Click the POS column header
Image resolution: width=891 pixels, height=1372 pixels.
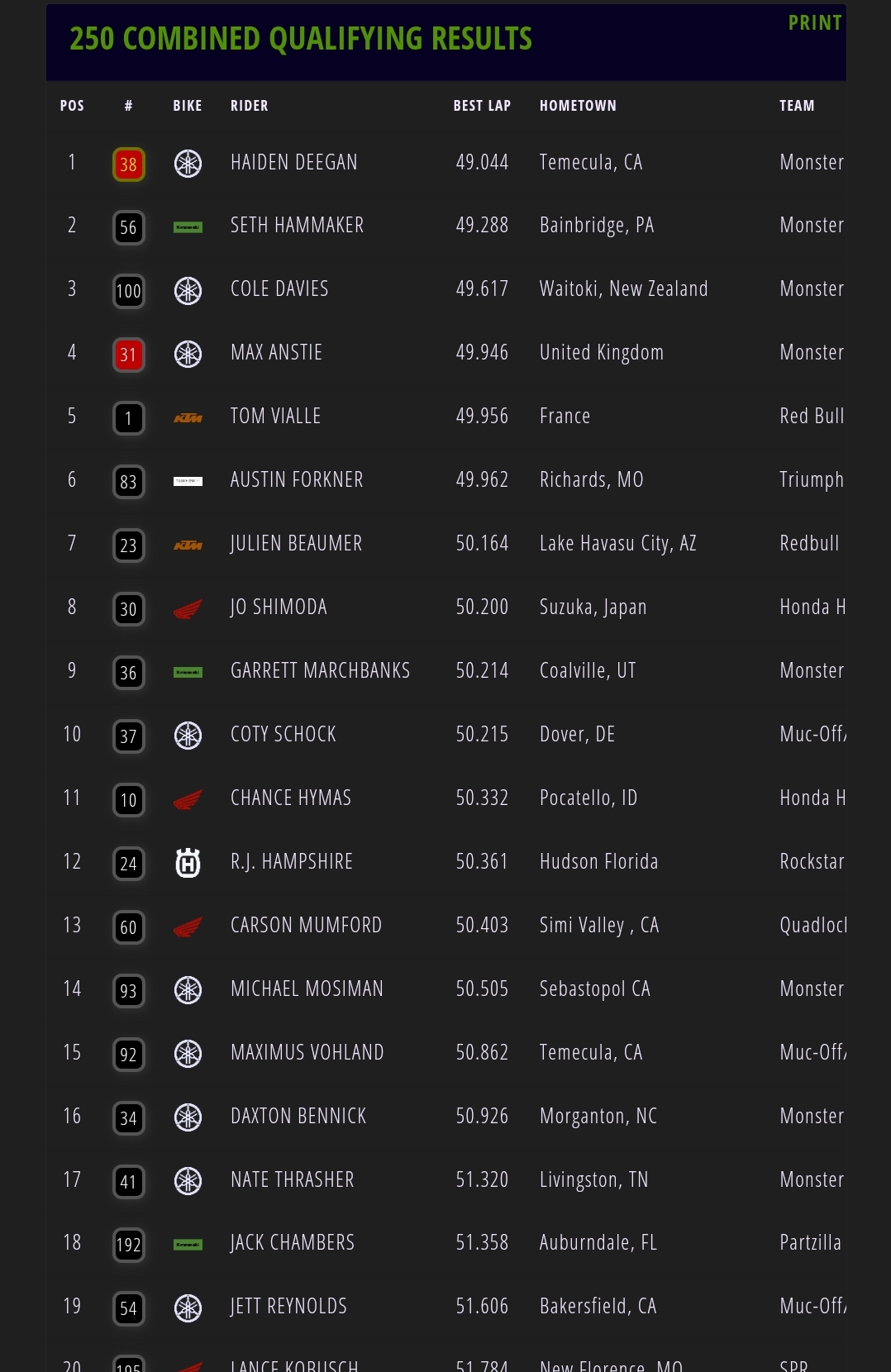(72, 106)
